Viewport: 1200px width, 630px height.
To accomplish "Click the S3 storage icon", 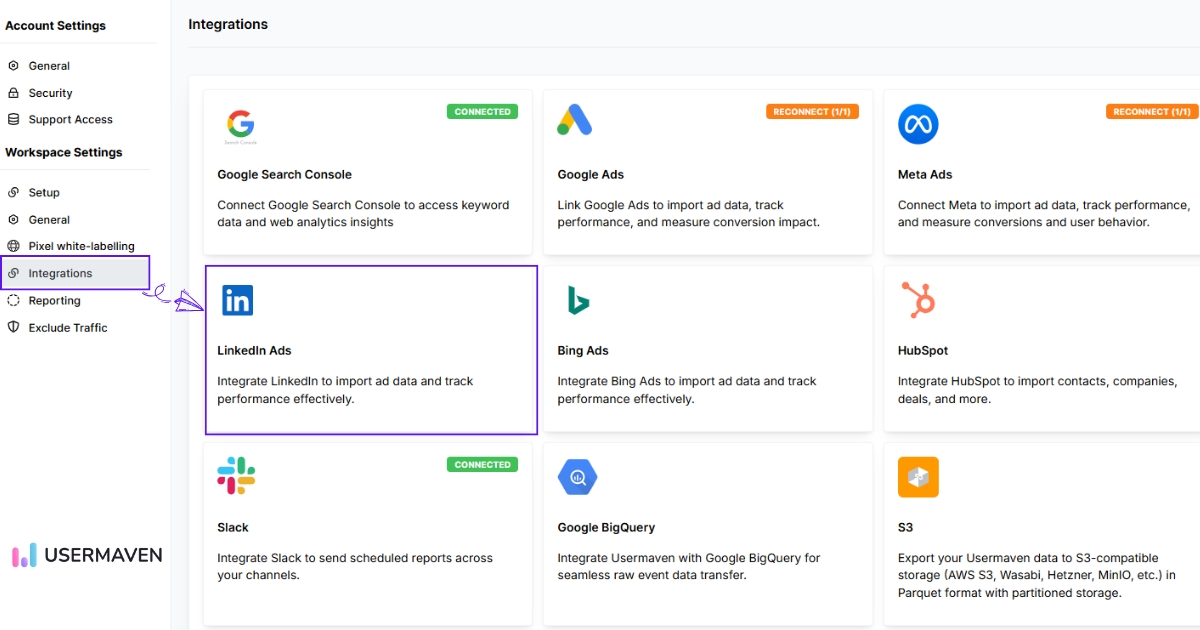I will [917, 477].
